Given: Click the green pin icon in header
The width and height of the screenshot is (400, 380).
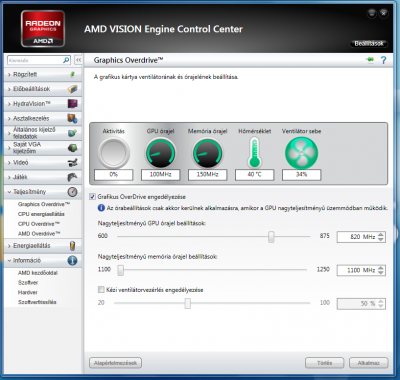Looking at the screenshot, I should (x=370, y=60).
